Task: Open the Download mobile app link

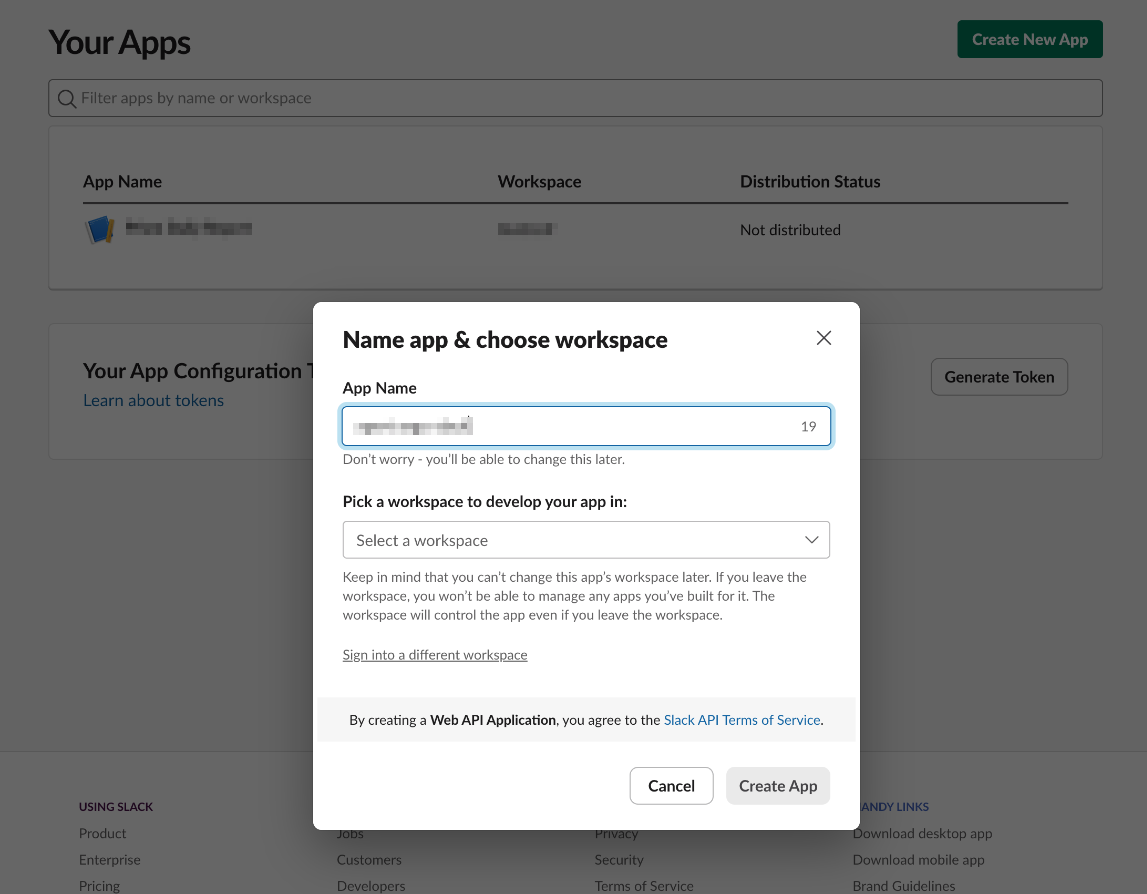Action: [x=918, y=860]
